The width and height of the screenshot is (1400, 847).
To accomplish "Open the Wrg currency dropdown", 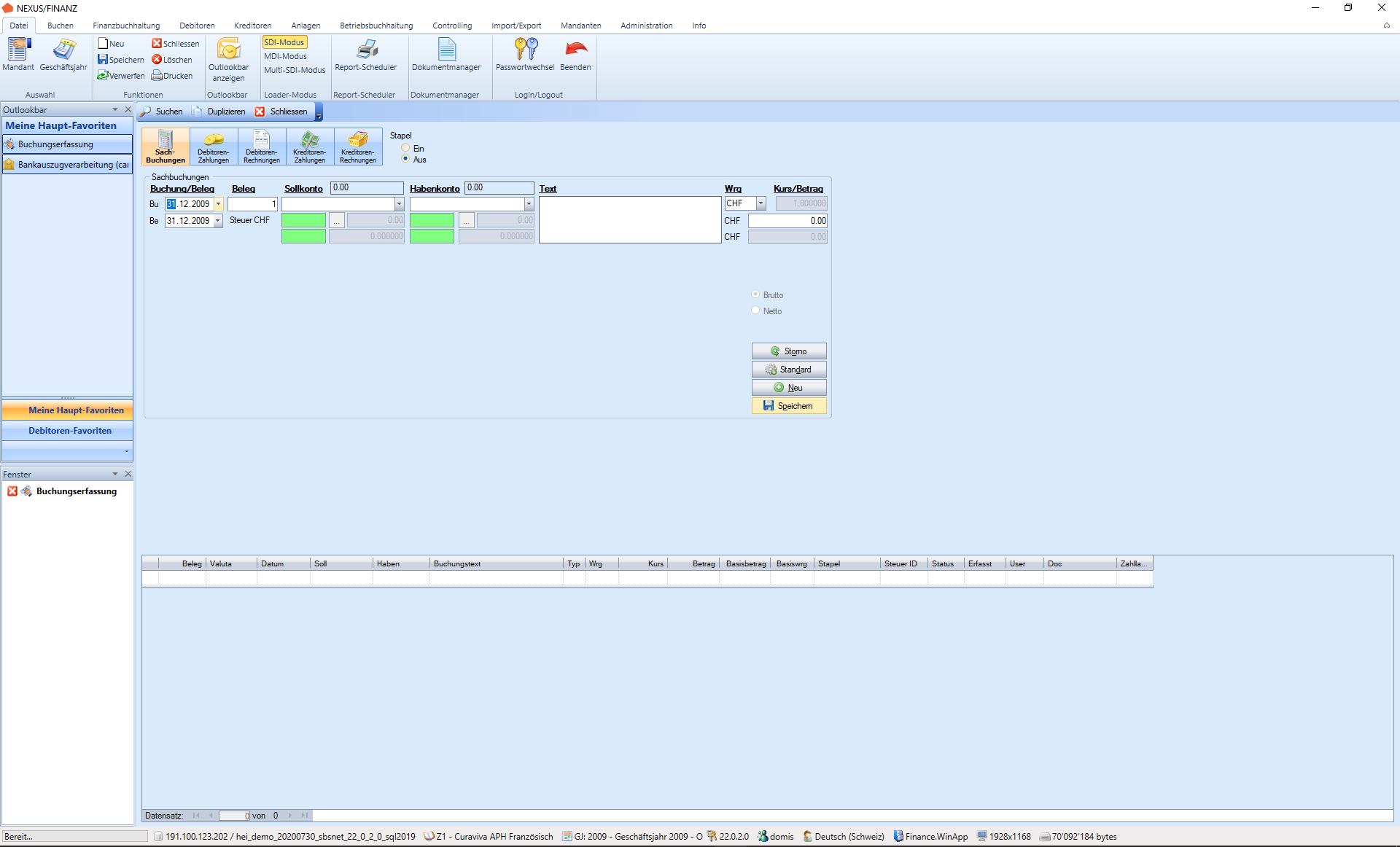I will pyautogui.click(x=761, y=203).
